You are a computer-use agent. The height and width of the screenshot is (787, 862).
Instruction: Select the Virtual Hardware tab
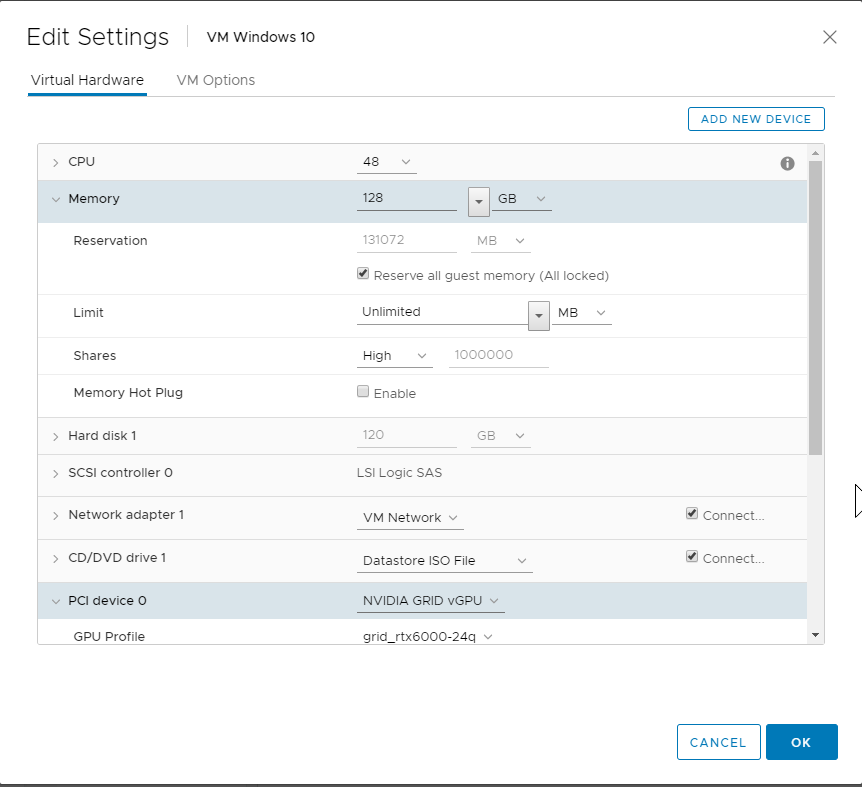pyautogui.click(x=87, y=80)
